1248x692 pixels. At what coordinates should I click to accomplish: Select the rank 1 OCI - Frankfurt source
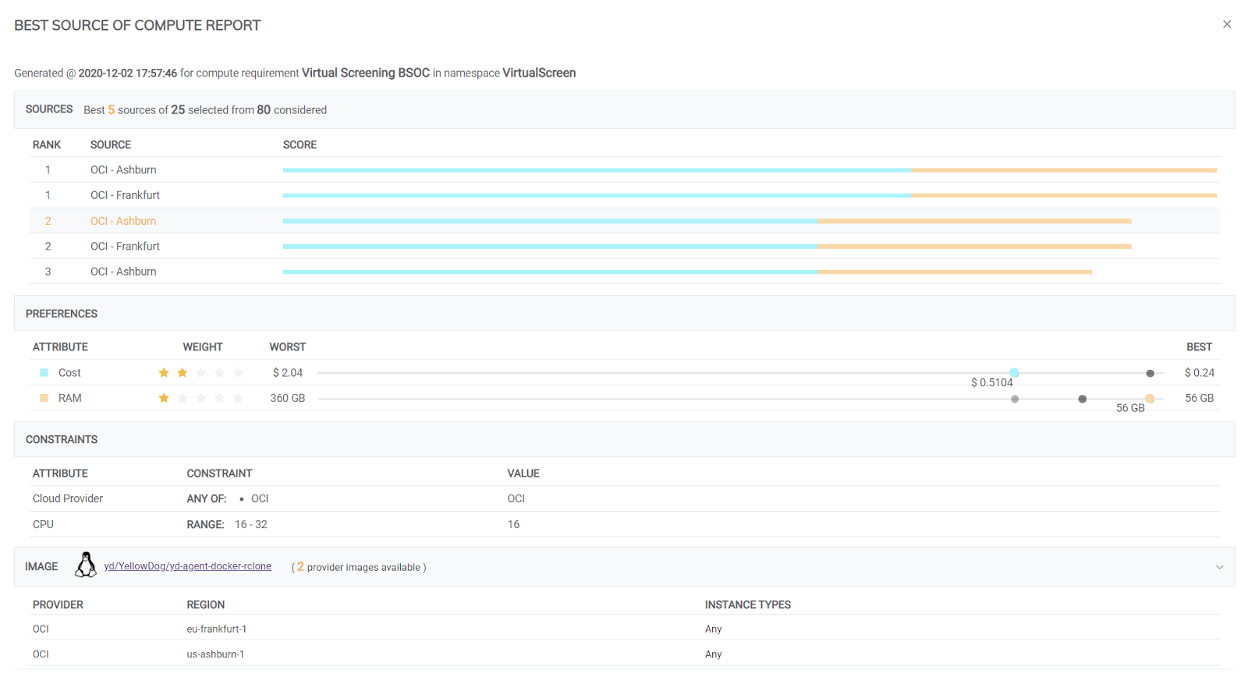[x=625, y=195]
